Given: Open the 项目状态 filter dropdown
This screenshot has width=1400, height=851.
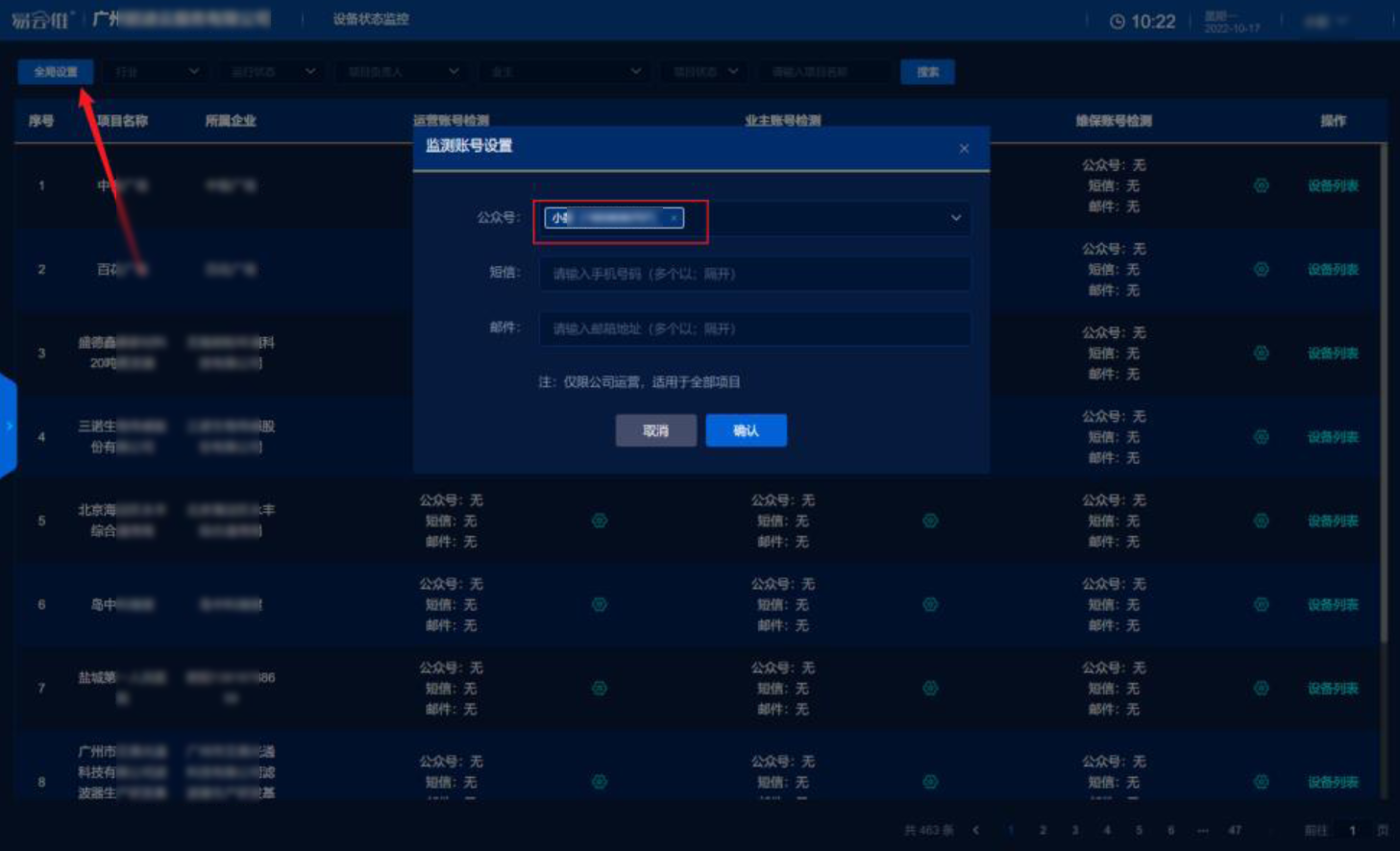Looking at the screenshot, I should 705,72.
